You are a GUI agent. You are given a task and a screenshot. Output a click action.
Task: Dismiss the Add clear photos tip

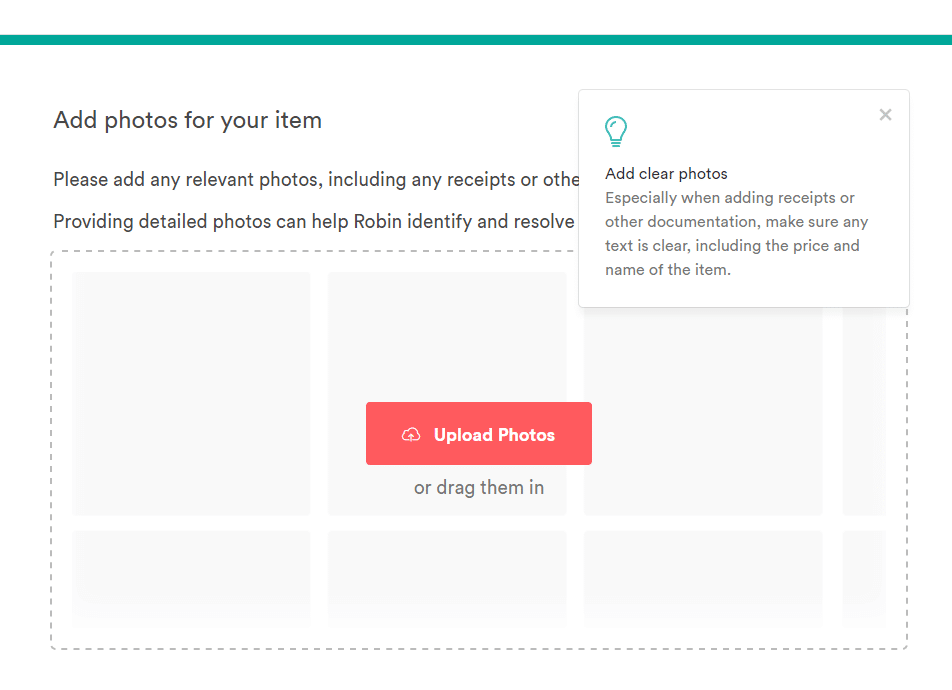pos(885,115)
